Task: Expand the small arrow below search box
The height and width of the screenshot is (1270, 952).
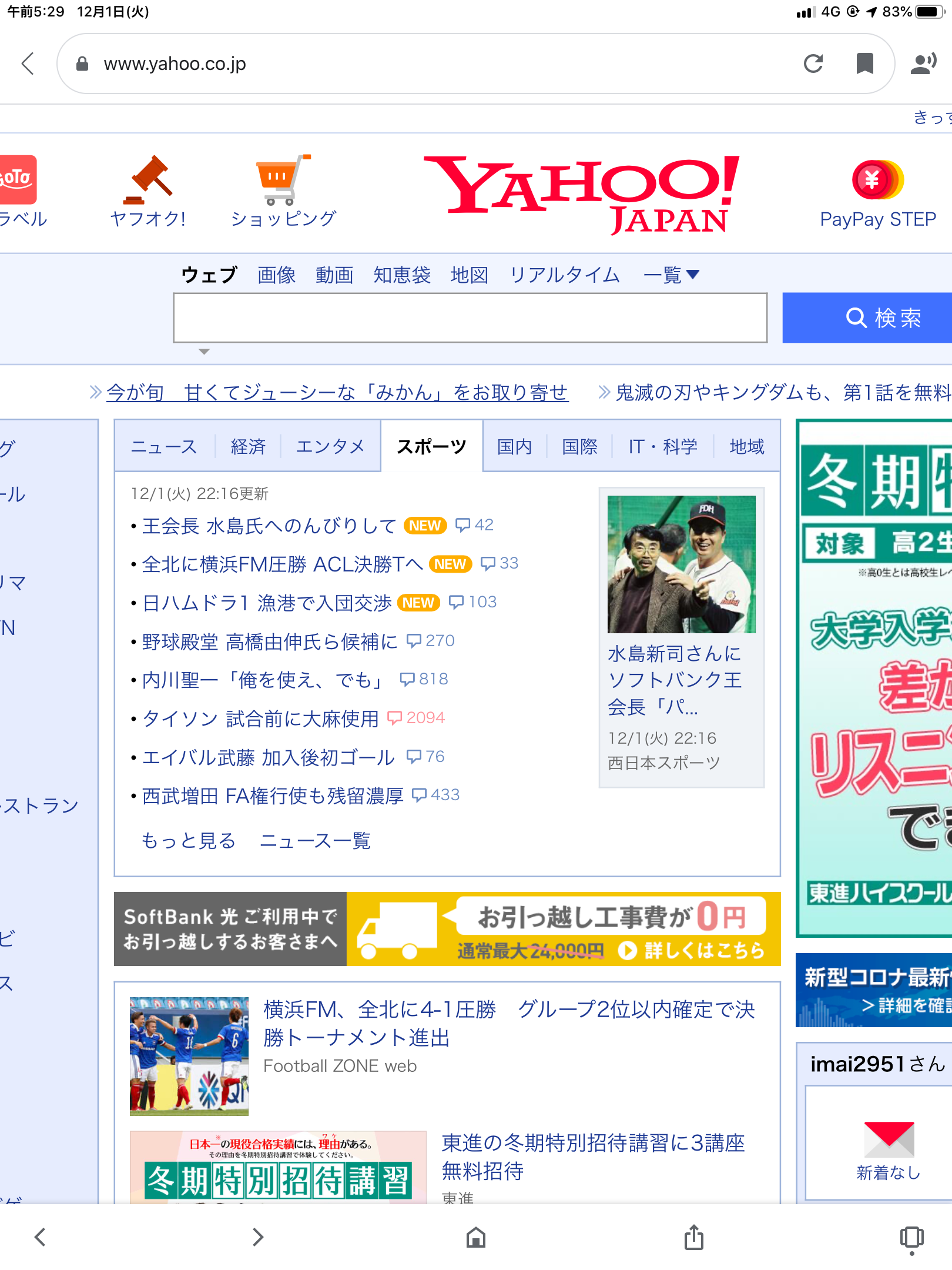Action: [204, 352]
